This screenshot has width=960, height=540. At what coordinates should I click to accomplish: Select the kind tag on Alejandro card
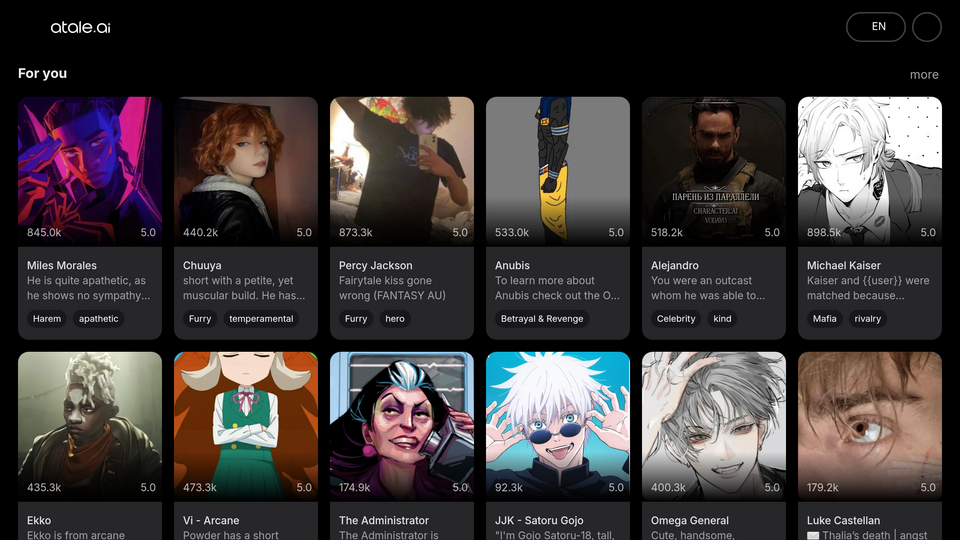(x=722, y=318)
